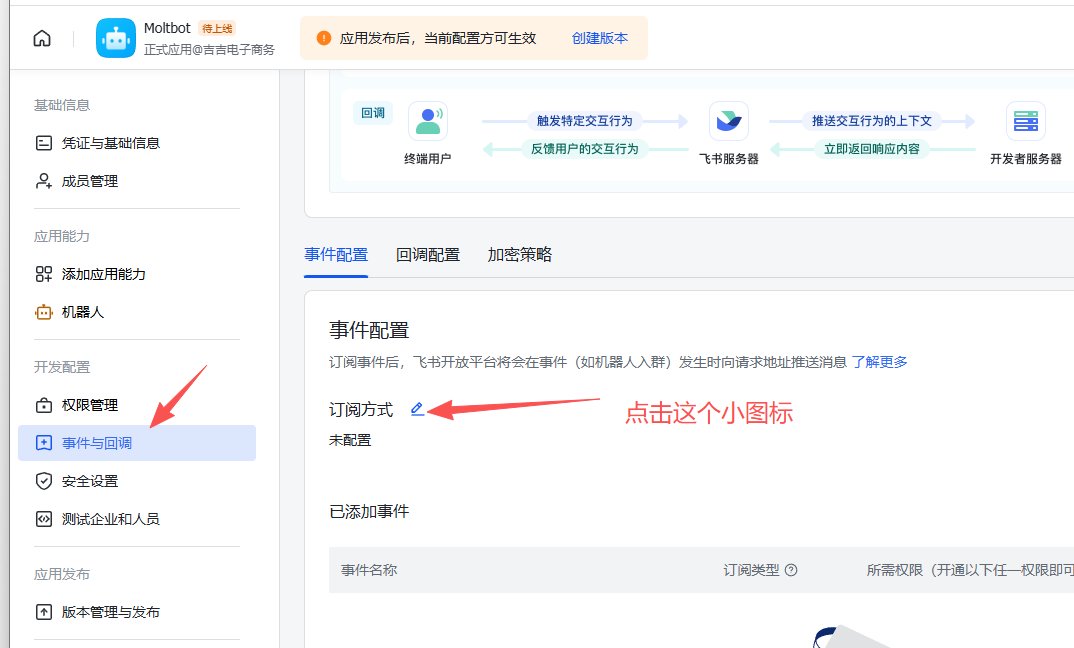Click the 终端用户 avatar icon
This screenshot has width=1074, height=648.
pyautogui.click(x=428, y=121)
